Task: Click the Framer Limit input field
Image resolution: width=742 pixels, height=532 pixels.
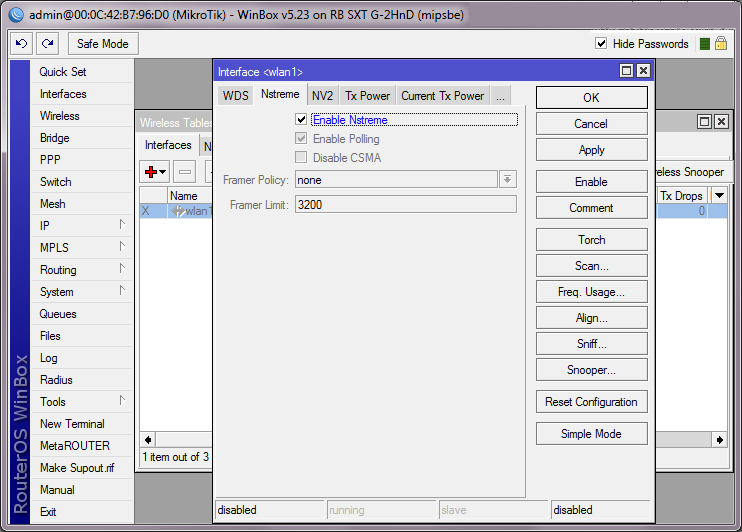Action: coord(406,204)
